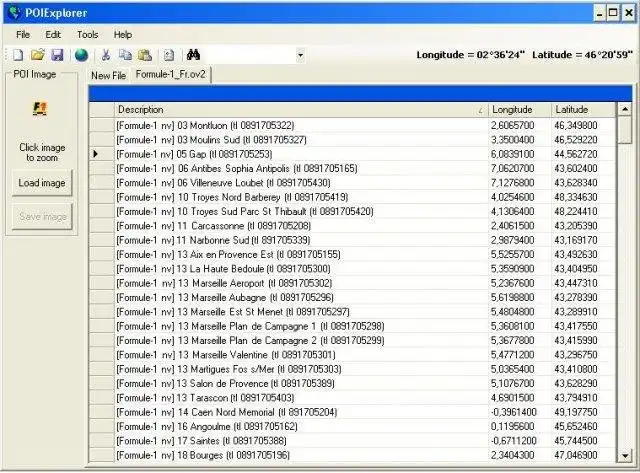Viewport: 640px width, 473px height.
Task: Click longitude cell -0,3961400
Action: point(520,412)
